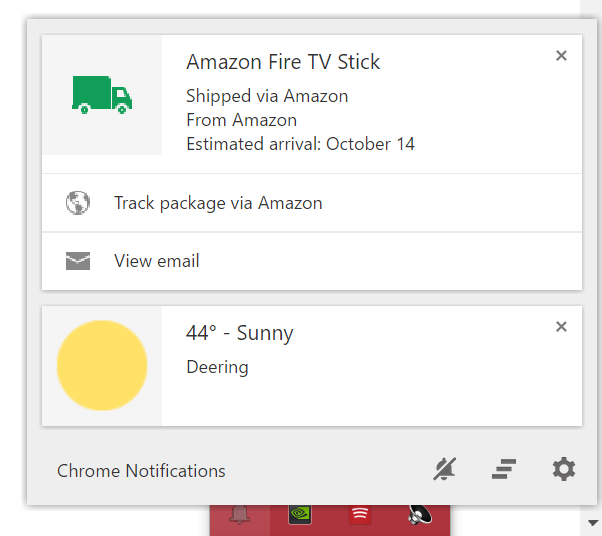This screenshot has height=536, width=602.
Task: Click the sunny weather sun icon
Action: pyautogui.click(x=102, y=365)
